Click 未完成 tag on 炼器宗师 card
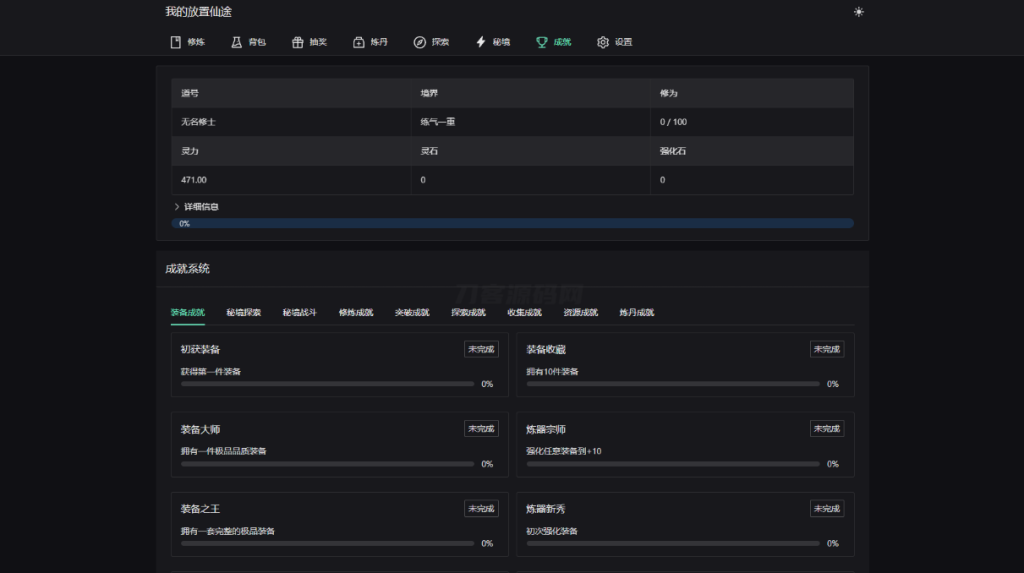The height and width of the screenshot is (573, 1024). pos(827,429)
